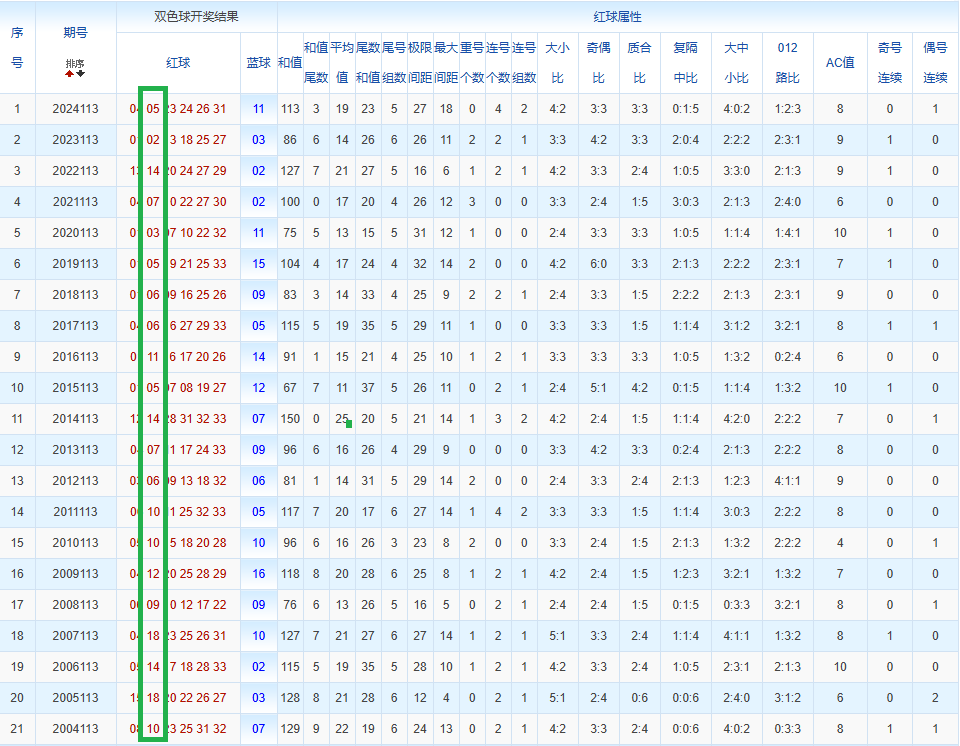Click sum value 150 in row 2014113

pos(290,419)
